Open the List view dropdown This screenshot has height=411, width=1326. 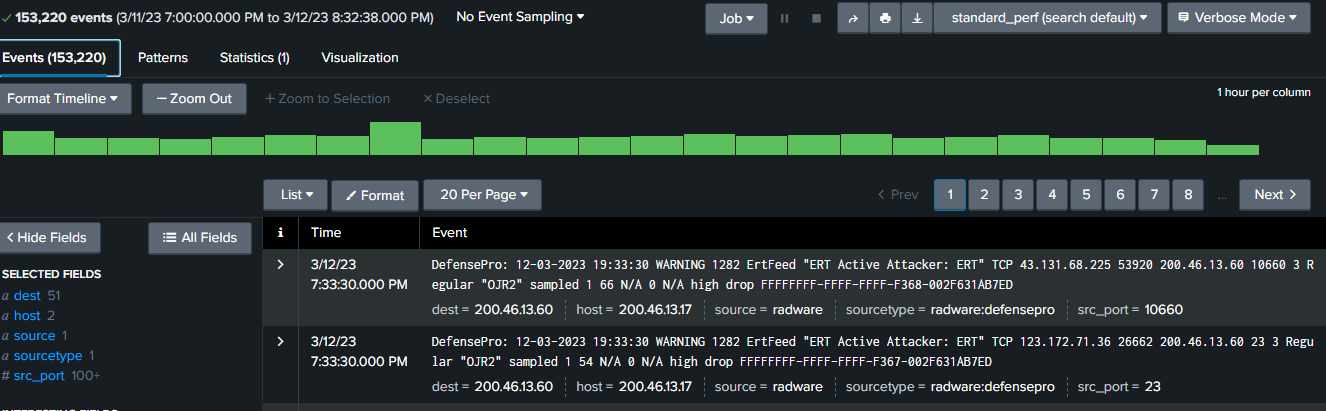[295, 195]
